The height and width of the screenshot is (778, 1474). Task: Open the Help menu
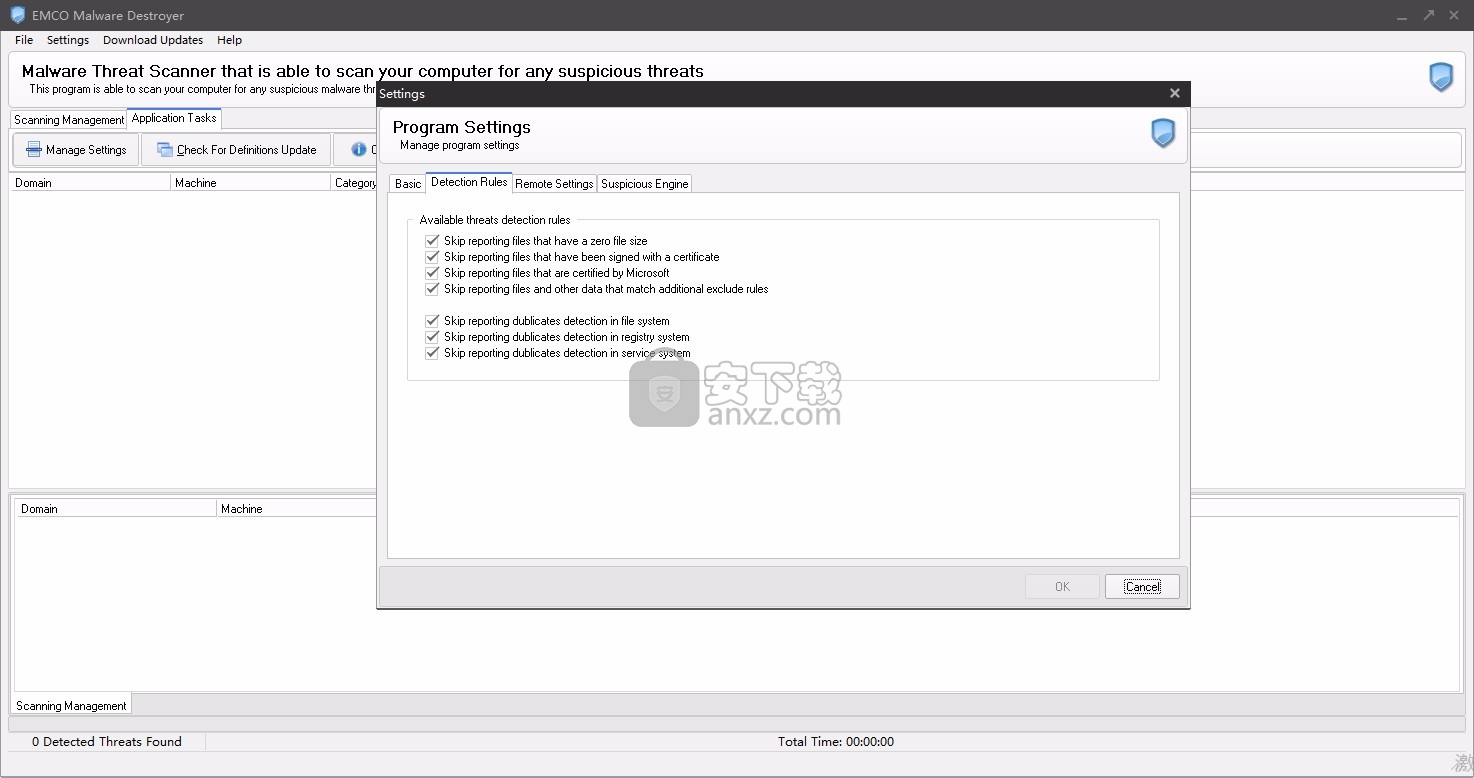click(229, 40)
